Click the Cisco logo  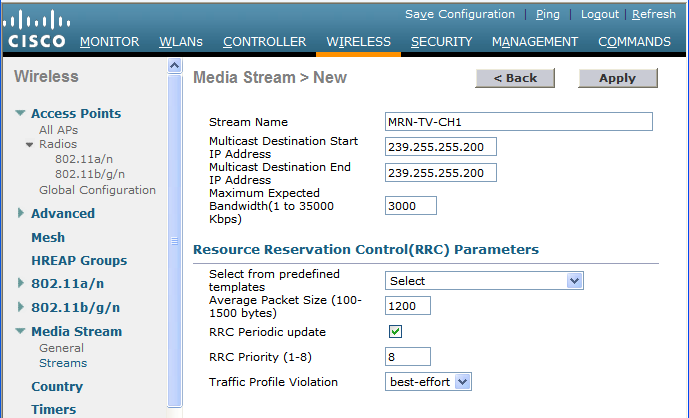[x=37, y=30]
